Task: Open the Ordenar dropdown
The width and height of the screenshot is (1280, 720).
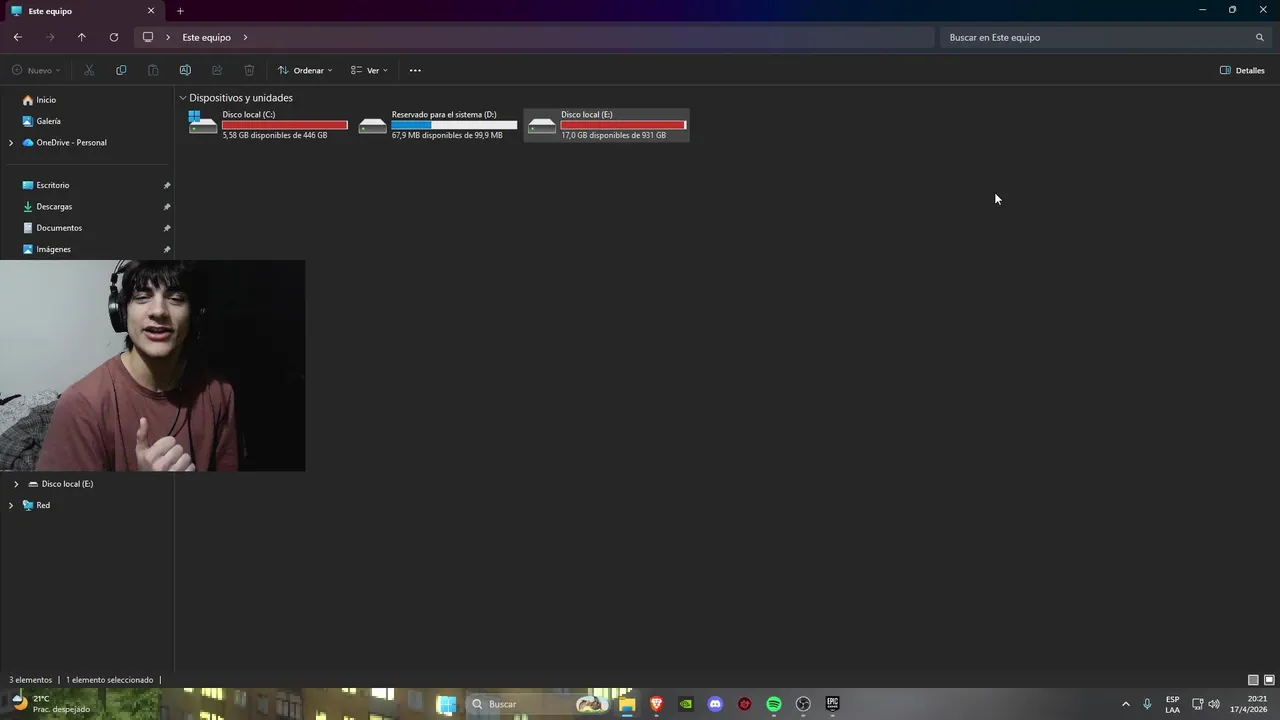Action: pos(305,70)
